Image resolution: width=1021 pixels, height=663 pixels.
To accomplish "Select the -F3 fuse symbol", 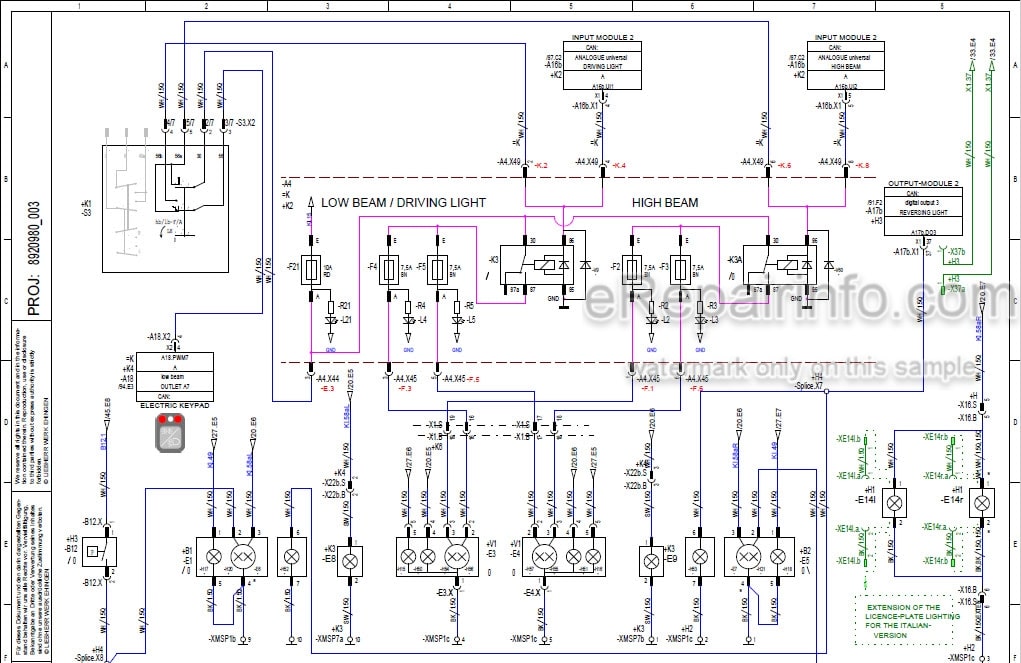I will 680,269.
